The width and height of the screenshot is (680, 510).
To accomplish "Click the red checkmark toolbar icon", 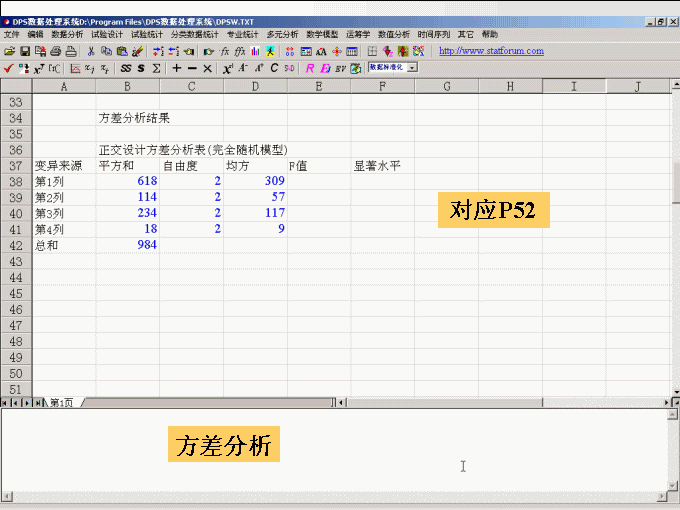I will pyautogui.click(x=8, y=68).
